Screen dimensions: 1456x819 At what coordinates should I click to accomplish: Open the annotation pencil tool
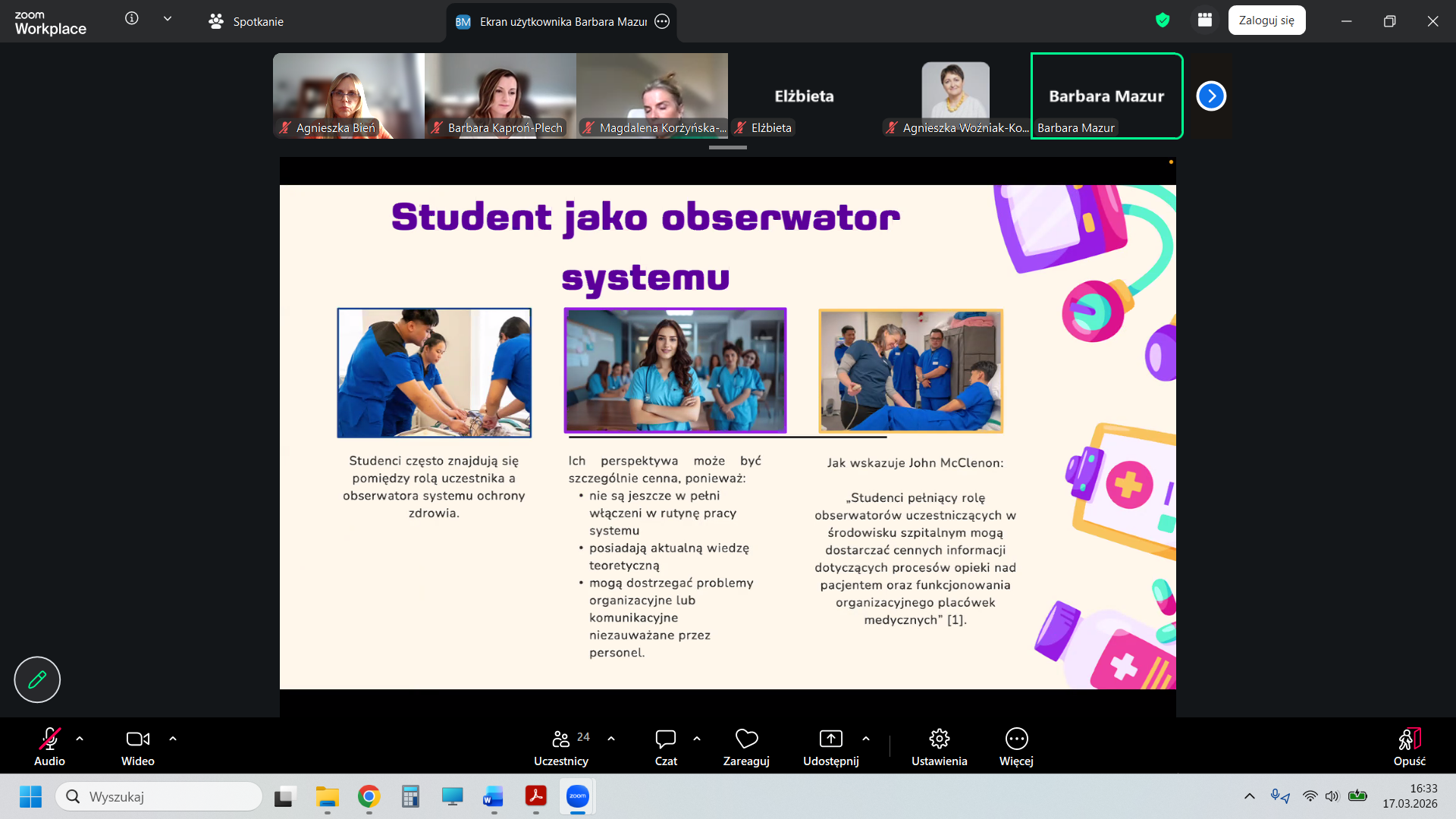pos(37,679)
